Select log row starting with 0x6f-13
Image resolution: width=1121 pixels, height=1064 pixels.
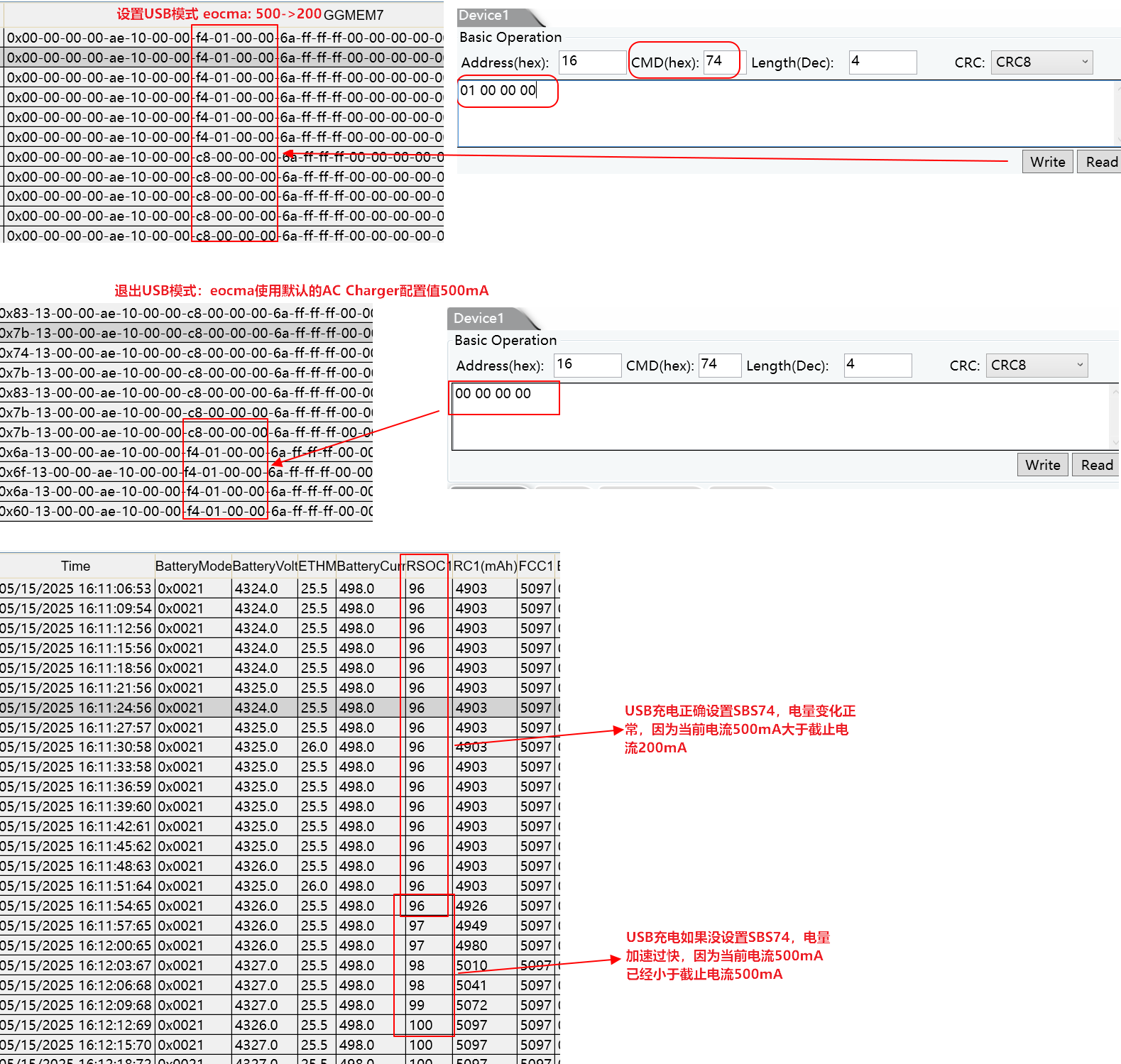[186, 472]
